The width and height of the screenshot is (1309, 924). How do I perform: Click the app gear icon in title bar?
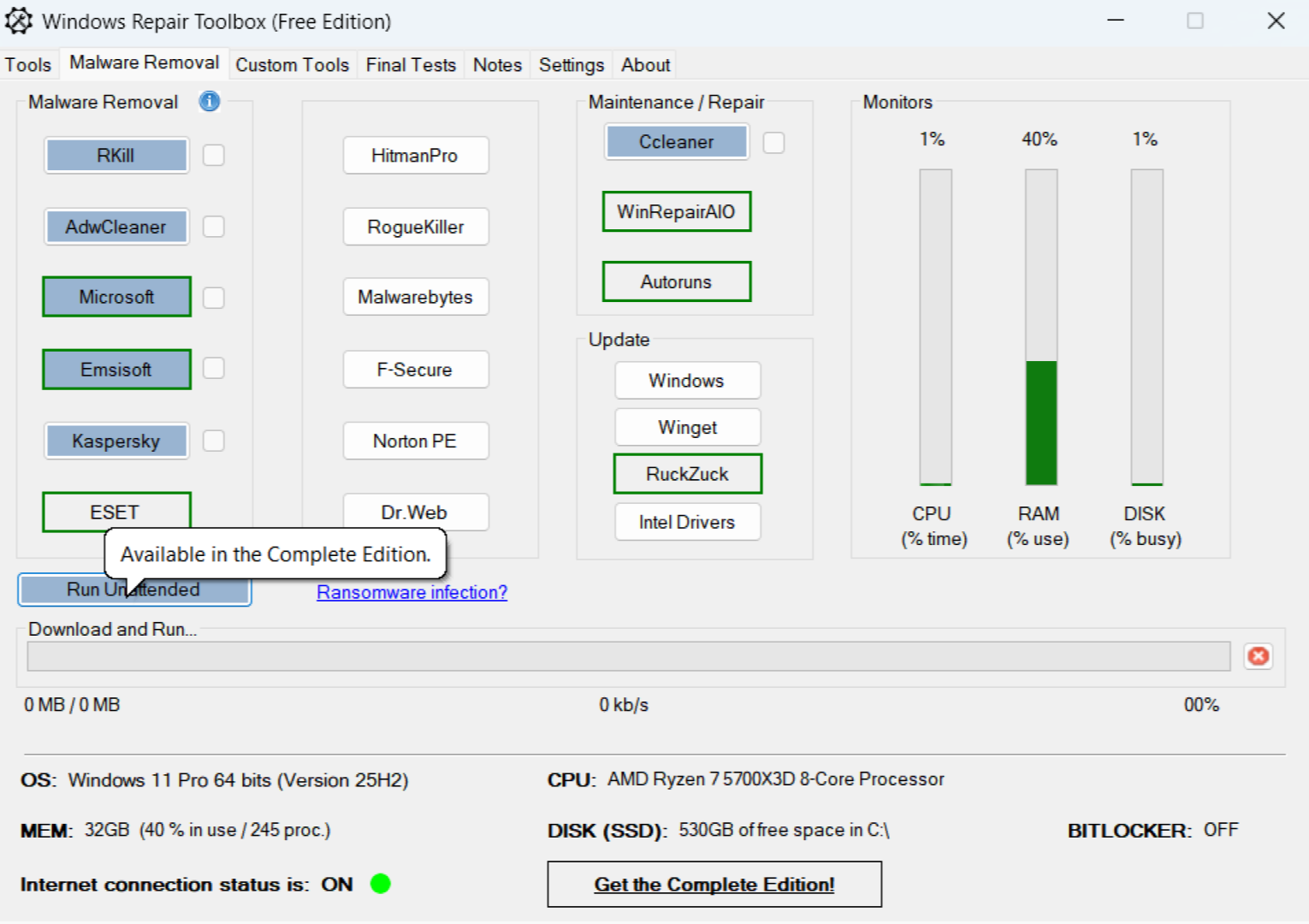coord(19,21)
